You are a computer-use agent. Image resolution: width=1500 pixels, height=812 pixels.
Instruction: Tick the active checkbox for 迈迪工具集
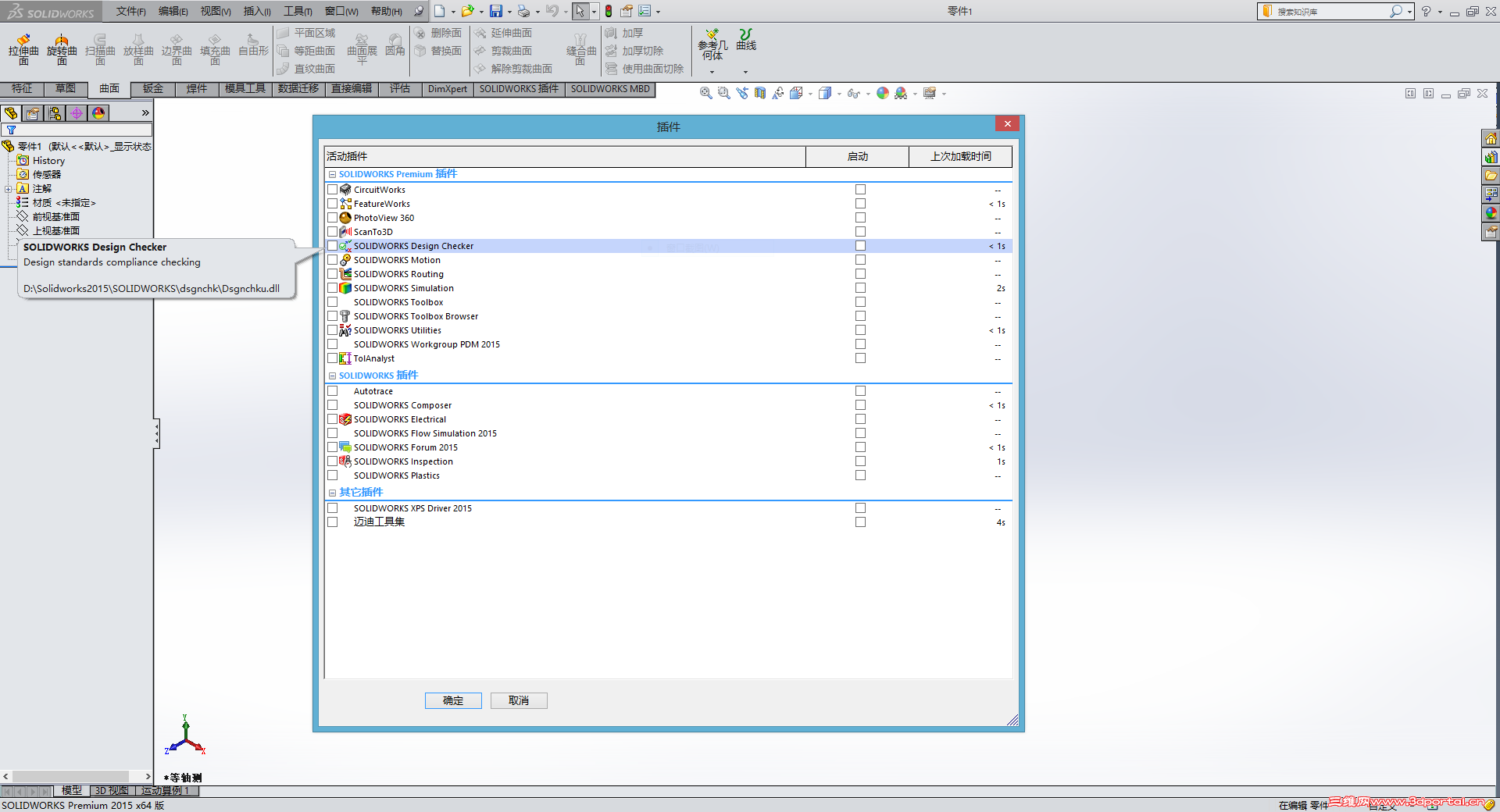point(333,522)
